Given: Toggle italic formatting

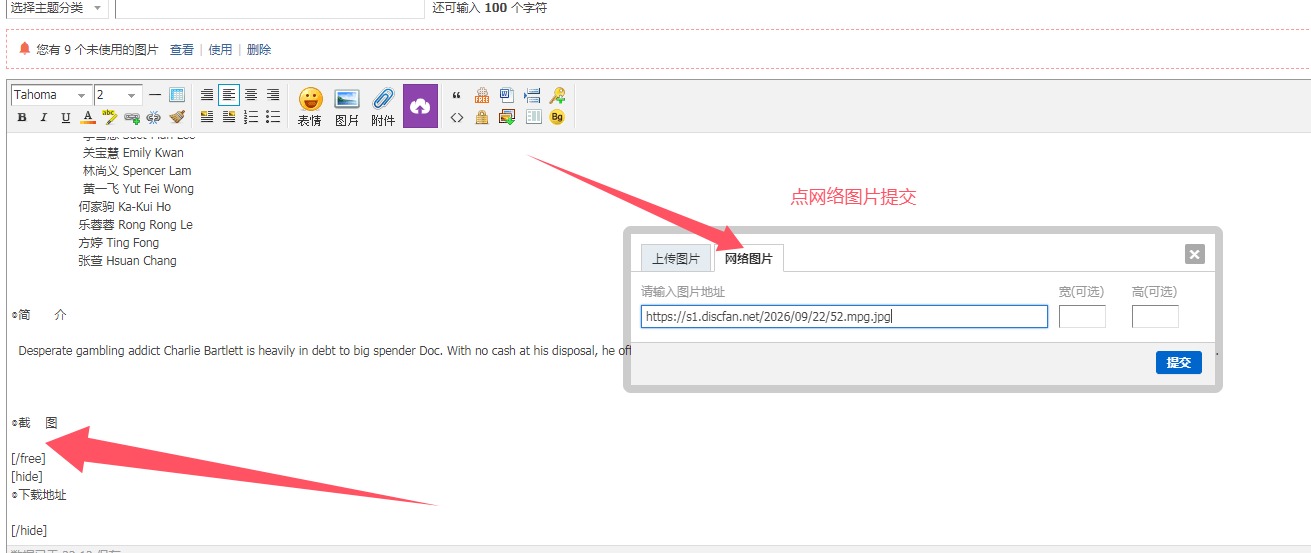Looking at the screenshot, I should click(x=44, y=117).
